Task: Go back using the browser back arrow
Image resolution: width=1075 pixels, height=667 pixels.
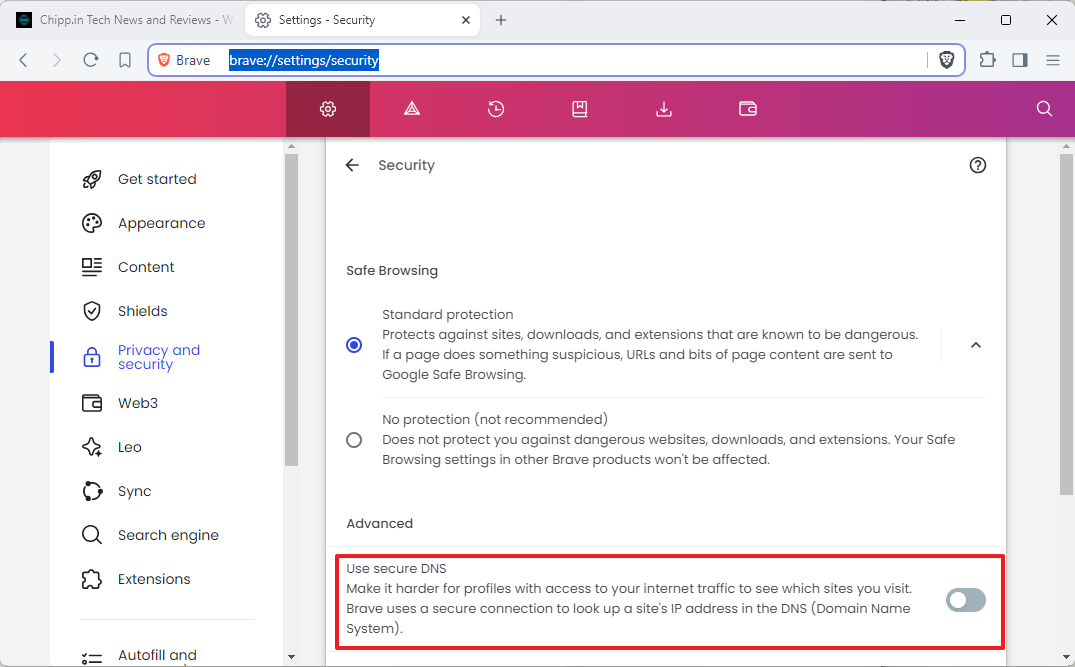Action: click(x=23, y=60)
